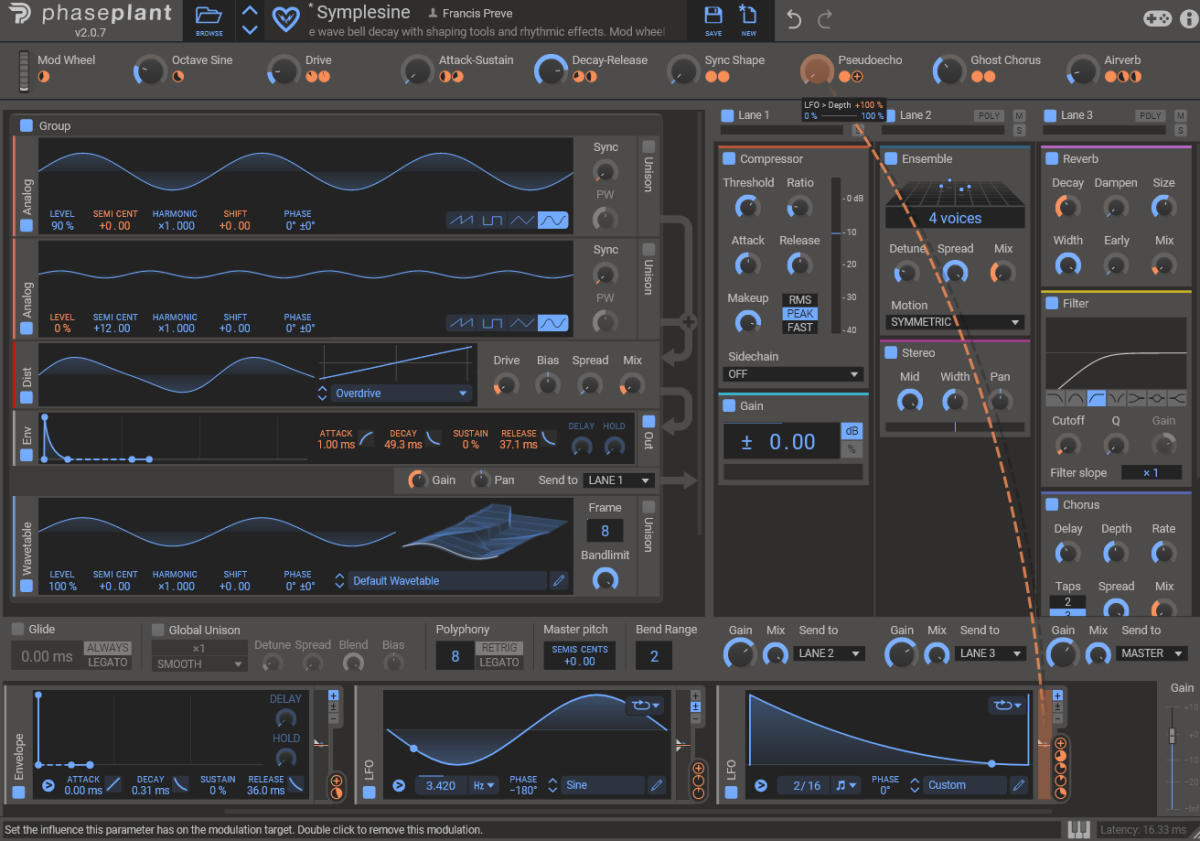
Task: Click the Redo arrow
Action: point(825,19)
